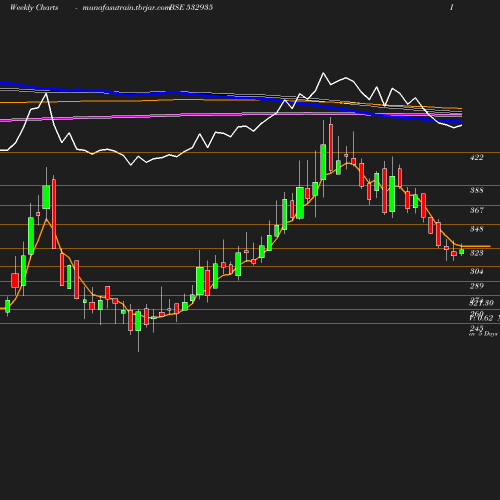Select the 304 price axis label
The image size is (500, 500).
click(476, 271)
